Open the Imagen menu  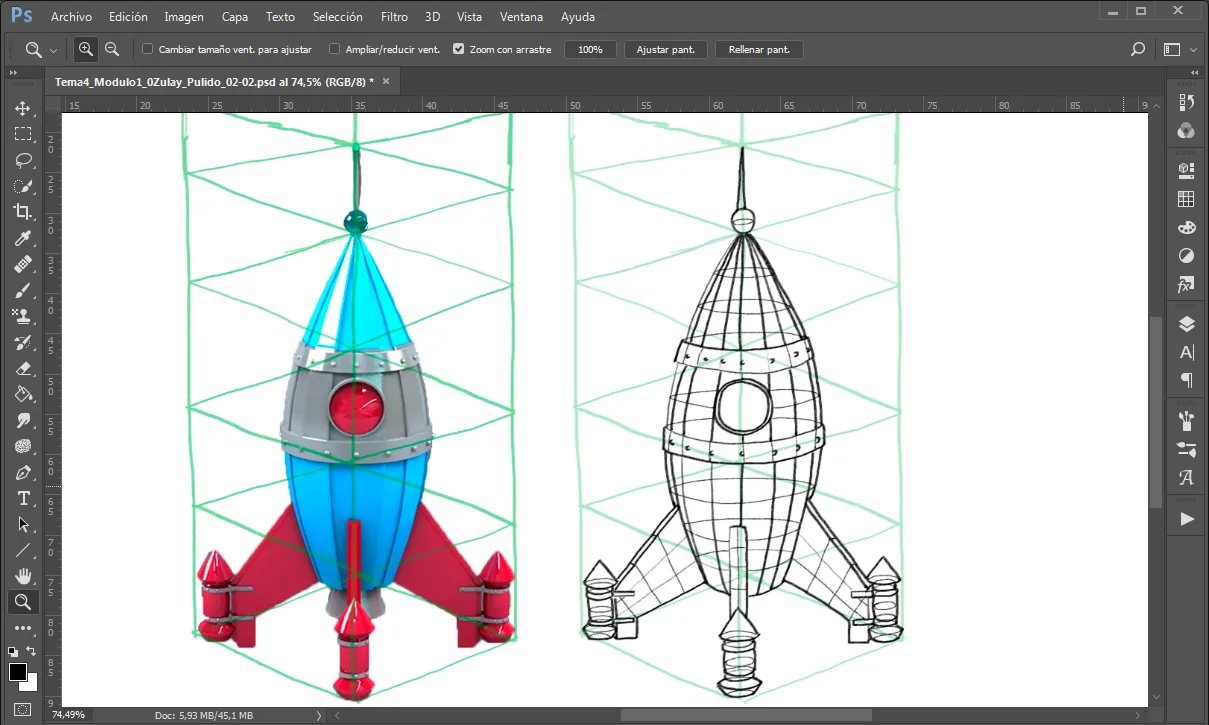(x=184, y=17)
